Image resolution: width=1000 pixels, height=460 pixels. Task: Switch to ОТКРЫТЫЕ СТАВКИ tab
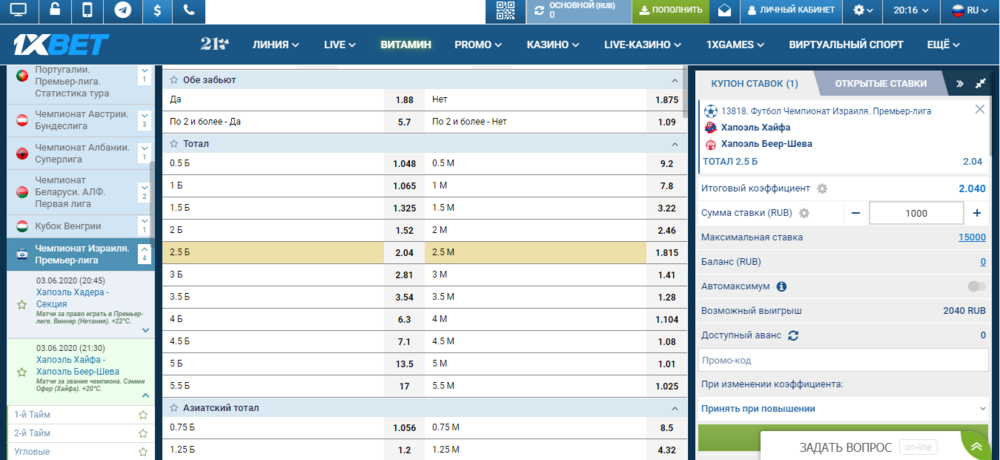click(881, 84)
